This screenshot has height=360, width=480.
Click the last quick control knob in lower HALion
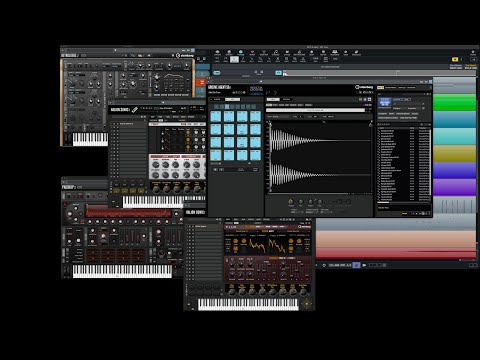pos(303,291)
